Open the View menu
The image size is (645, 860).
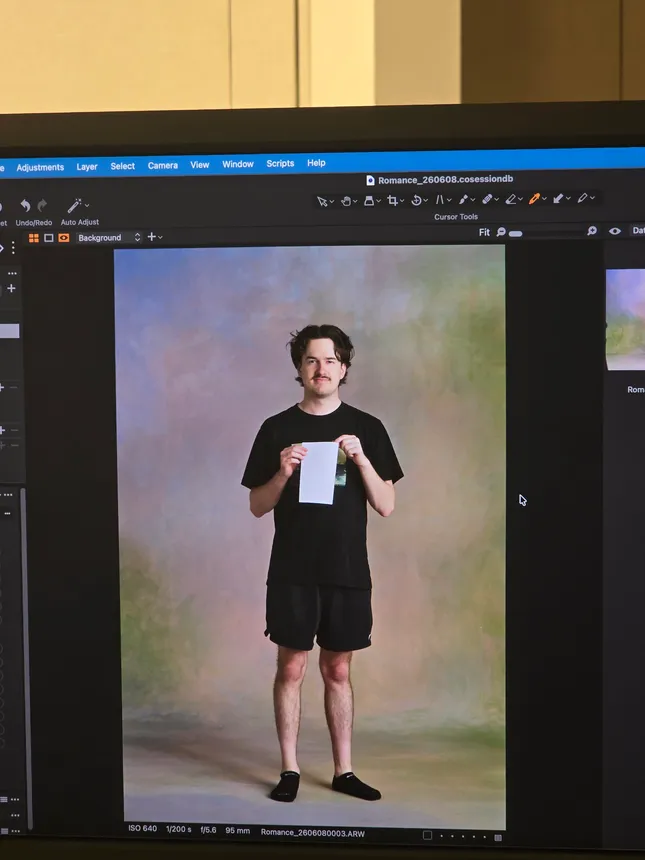pyautogui.click(x=200, y=165)
